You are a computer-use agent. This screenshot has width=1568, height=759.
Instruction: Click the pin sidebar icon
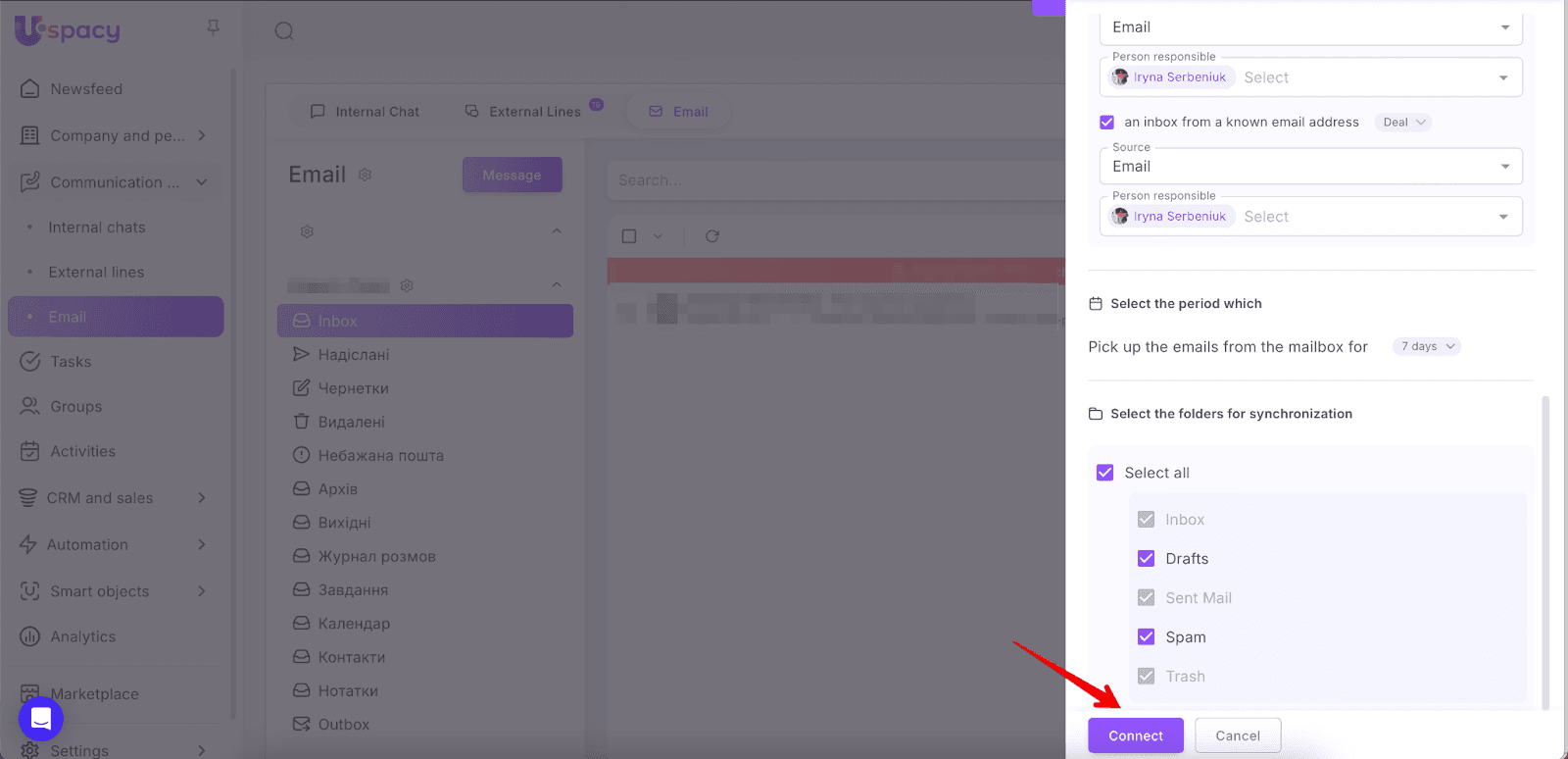(x=213, y=28)
